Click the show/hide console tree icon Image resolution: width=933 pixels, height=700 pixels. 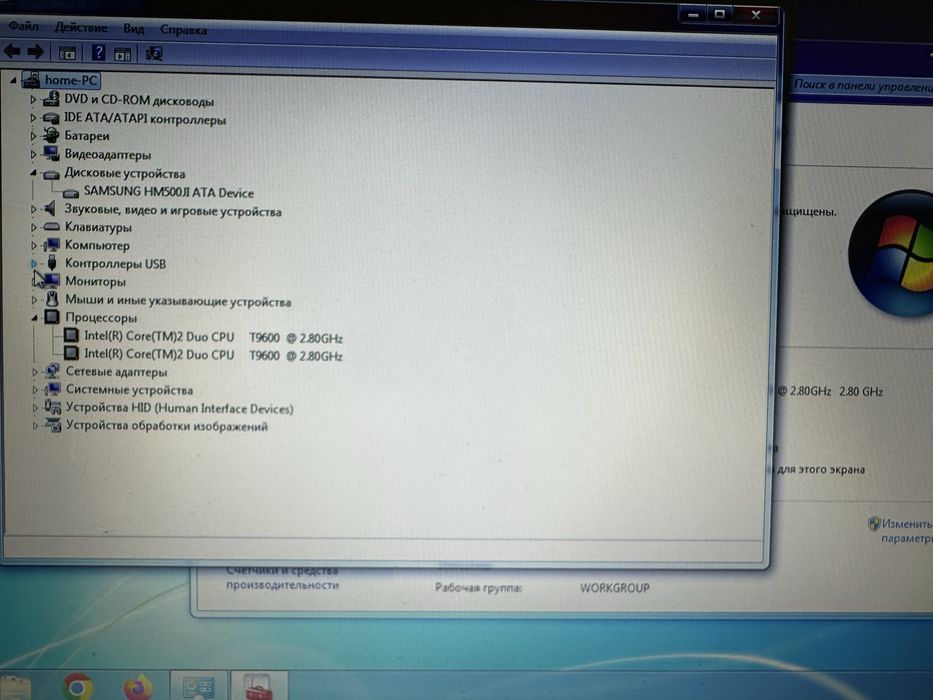[67, 53]
